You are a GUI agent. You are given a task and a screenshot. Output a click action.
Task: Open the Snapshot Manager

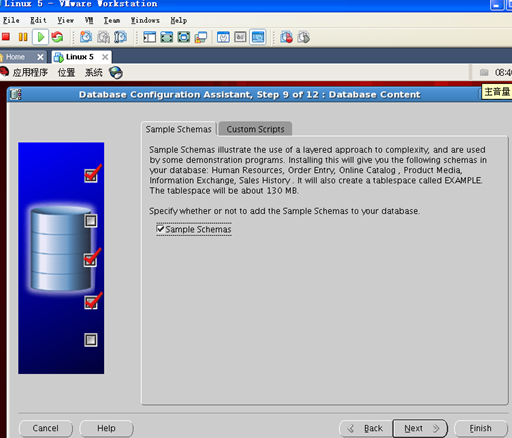(120, 37)
